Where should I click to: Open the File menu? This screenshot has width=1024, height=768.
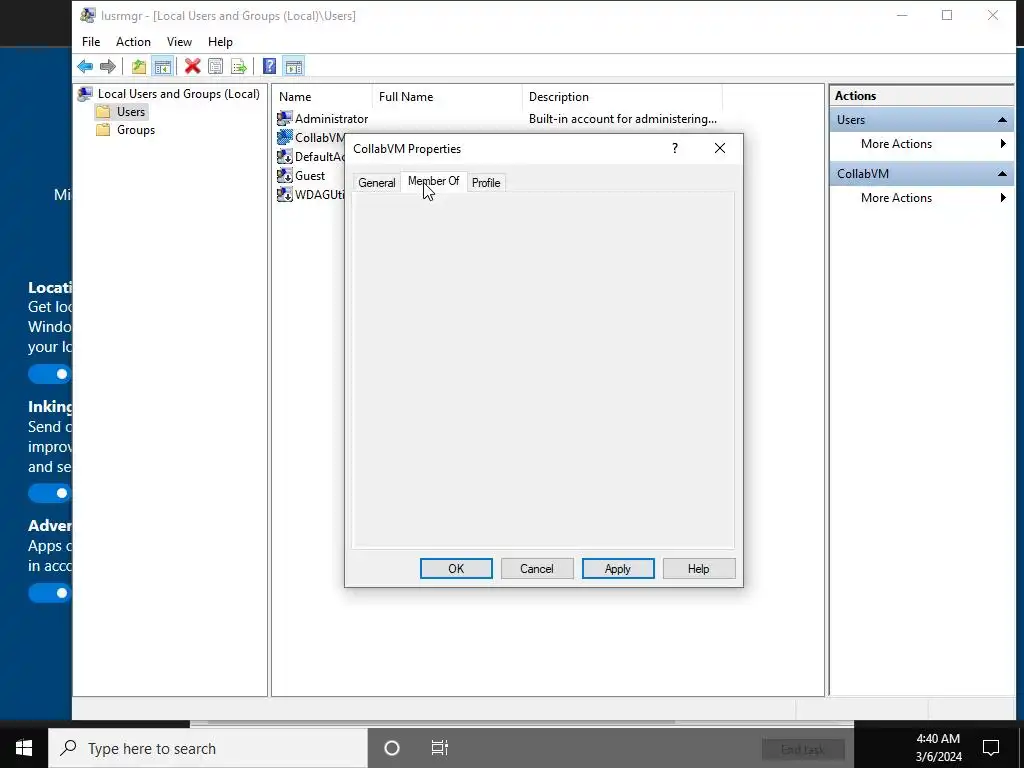tap(91, 42)
